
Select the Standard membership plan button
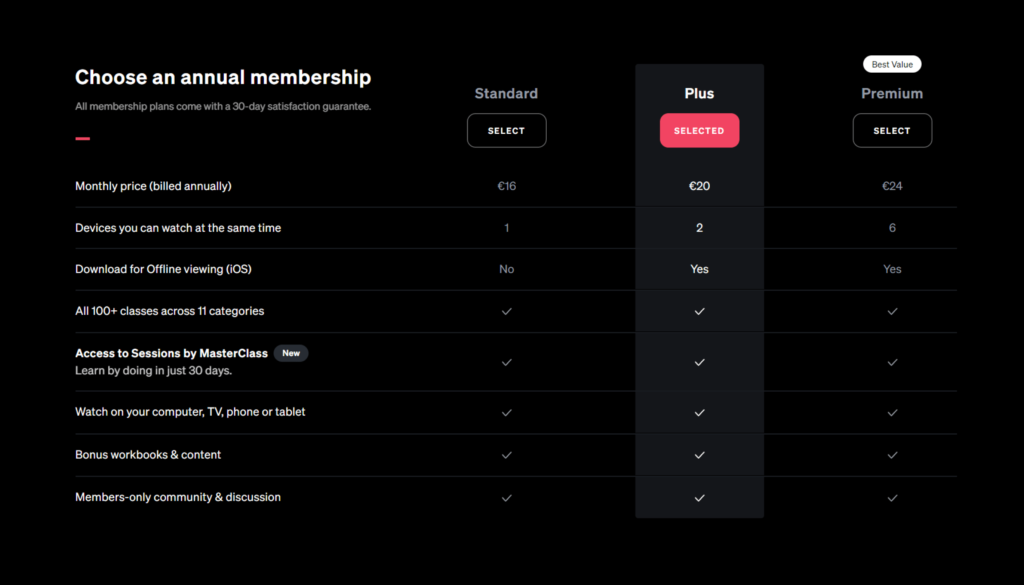pyautogui.click(x=506, y=131)
